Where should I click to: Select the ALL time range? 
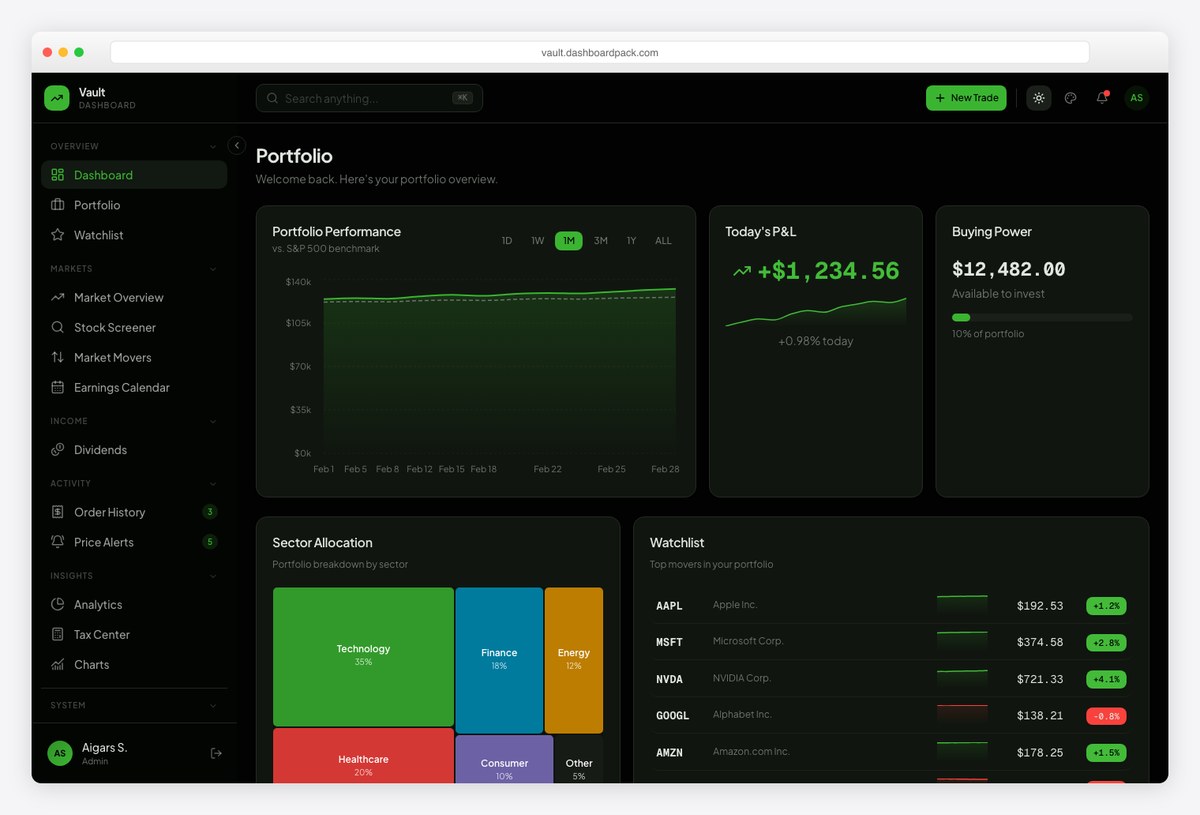pyautogui.click(x=663, y=241)
